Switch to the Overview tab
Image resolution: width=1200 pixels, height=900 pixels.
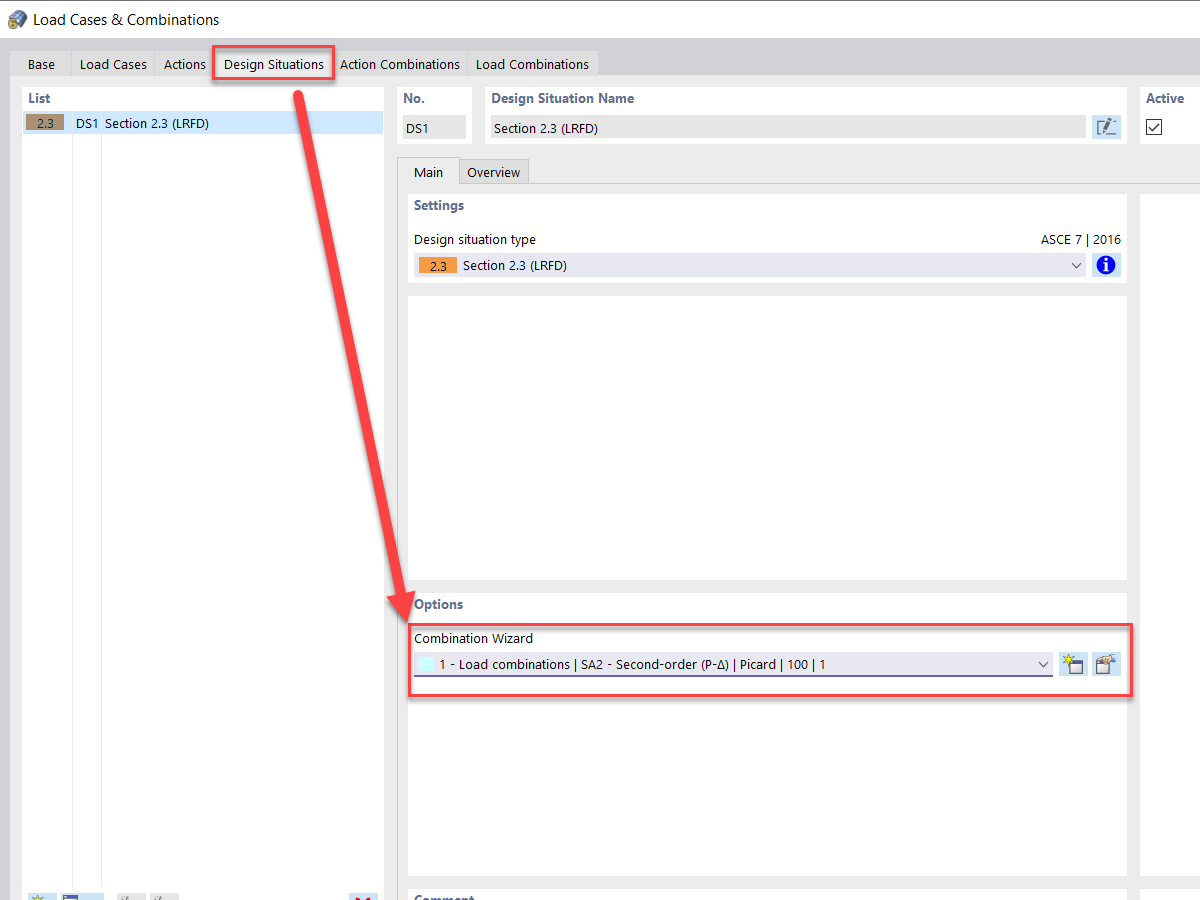[493, 171]
